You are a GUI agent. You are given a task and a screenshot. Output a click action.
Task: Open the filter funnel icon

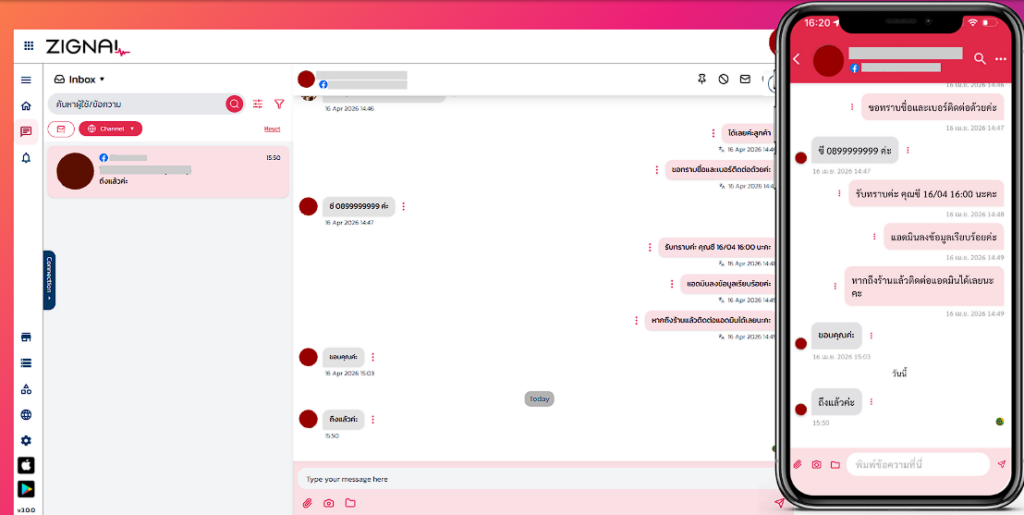pos(279,104)
